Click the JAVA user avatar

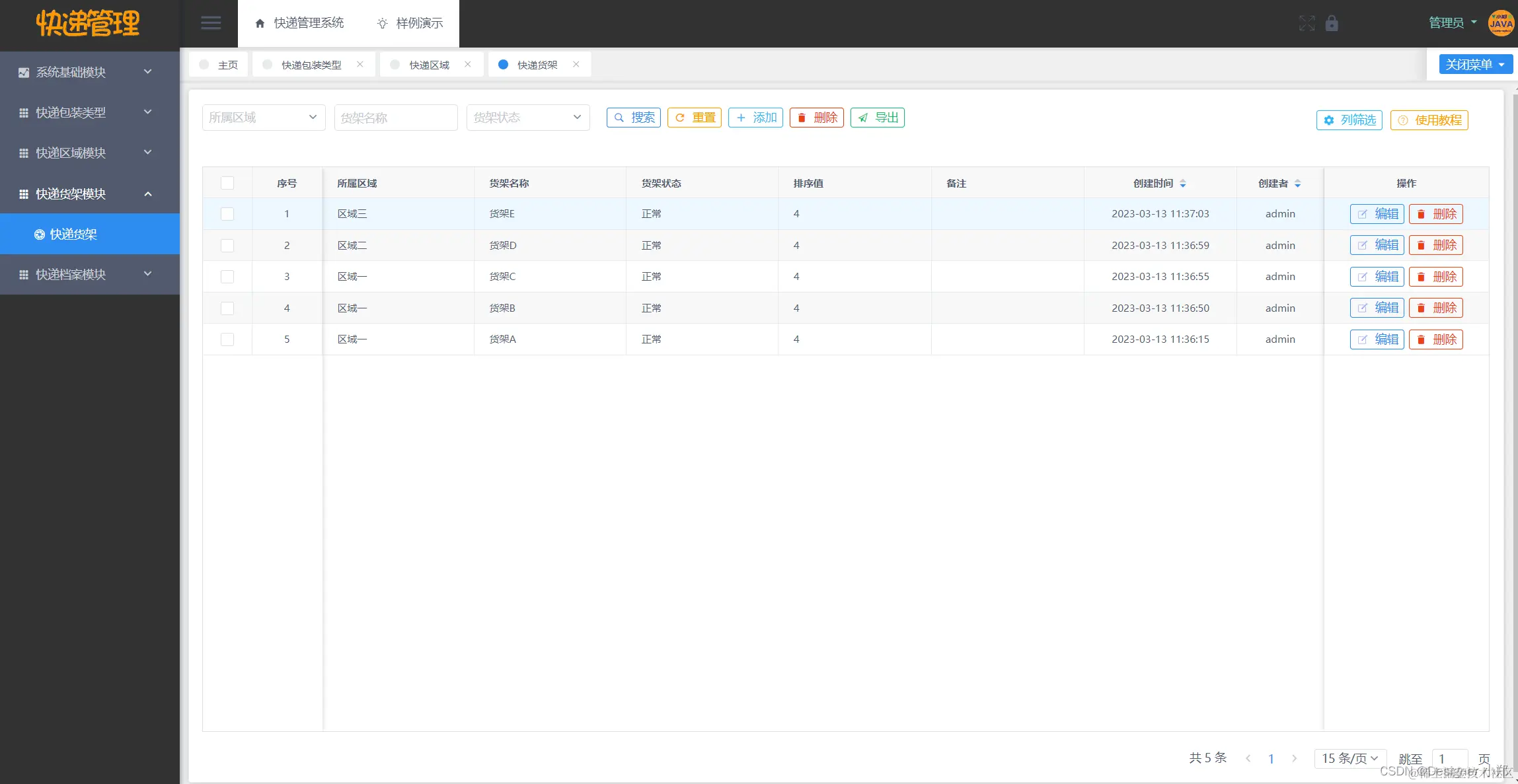1500,23
